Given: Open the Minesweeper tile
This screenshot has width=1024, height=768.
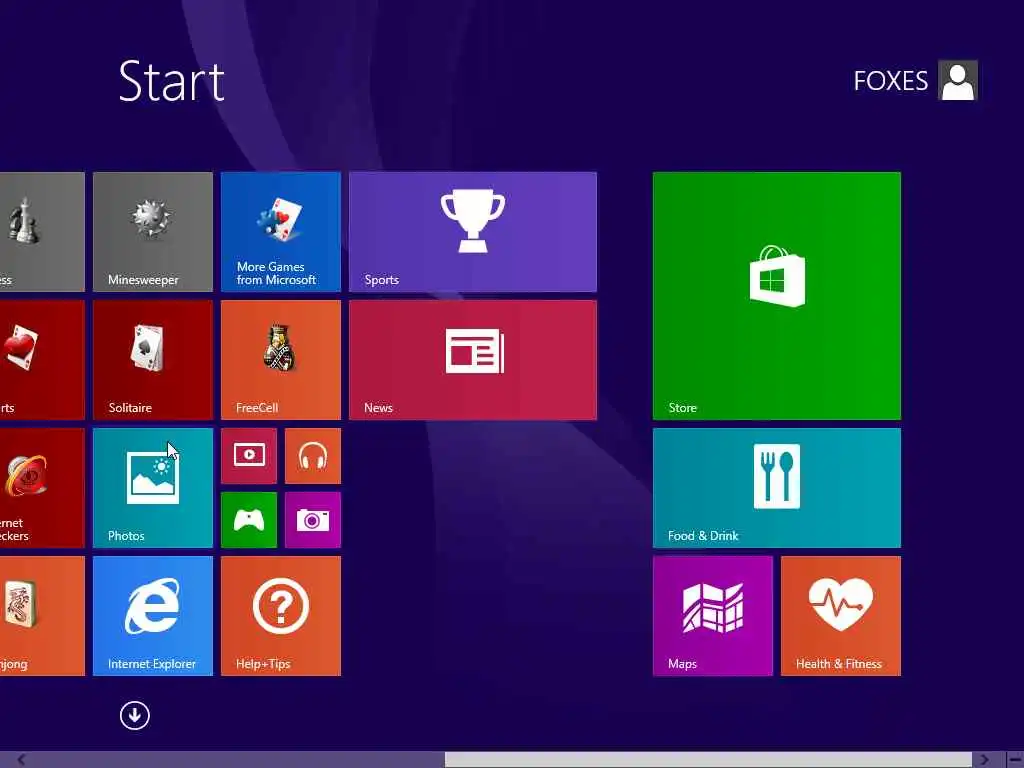Looking at the screenshot, I should pyautogui.click(x=153, y=232).
